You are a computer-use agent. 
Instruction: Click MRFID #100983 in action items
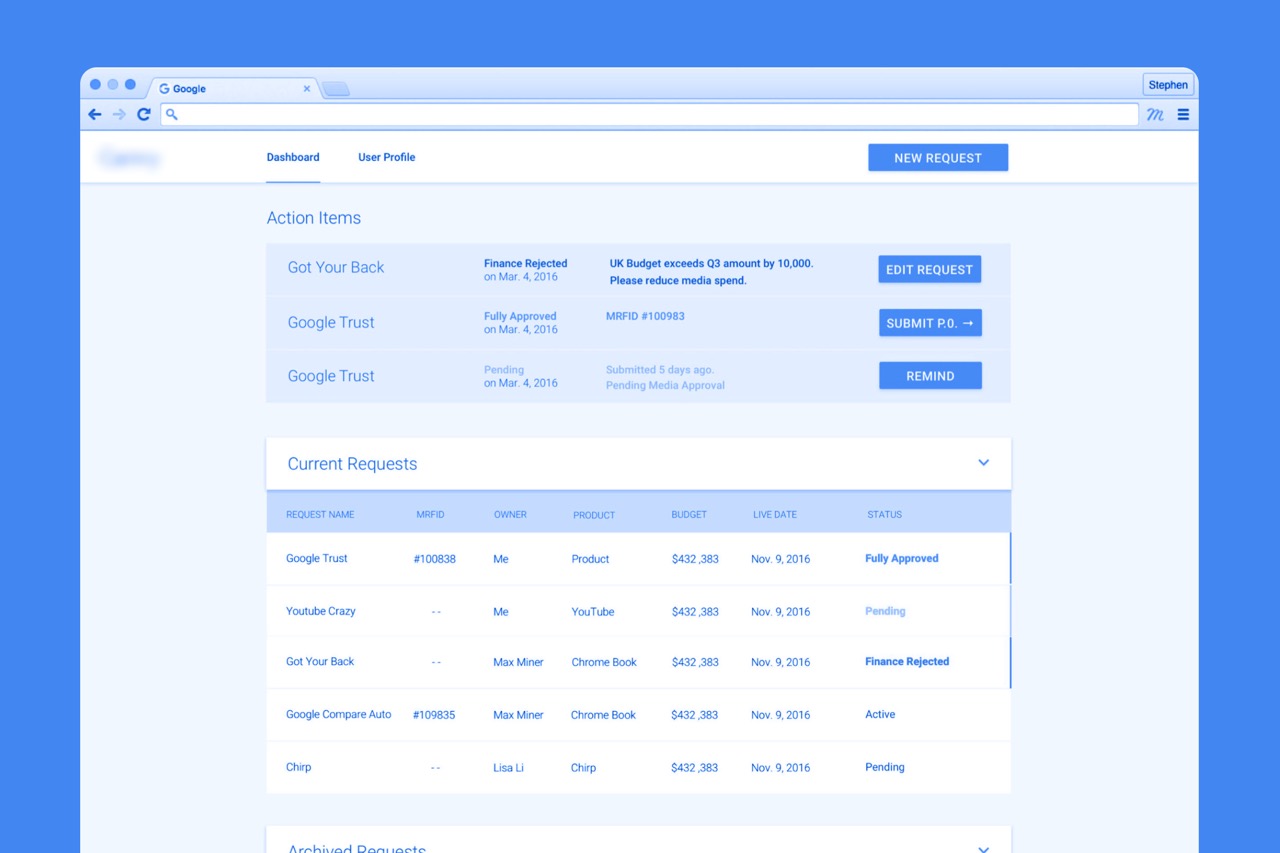[645, 316]
